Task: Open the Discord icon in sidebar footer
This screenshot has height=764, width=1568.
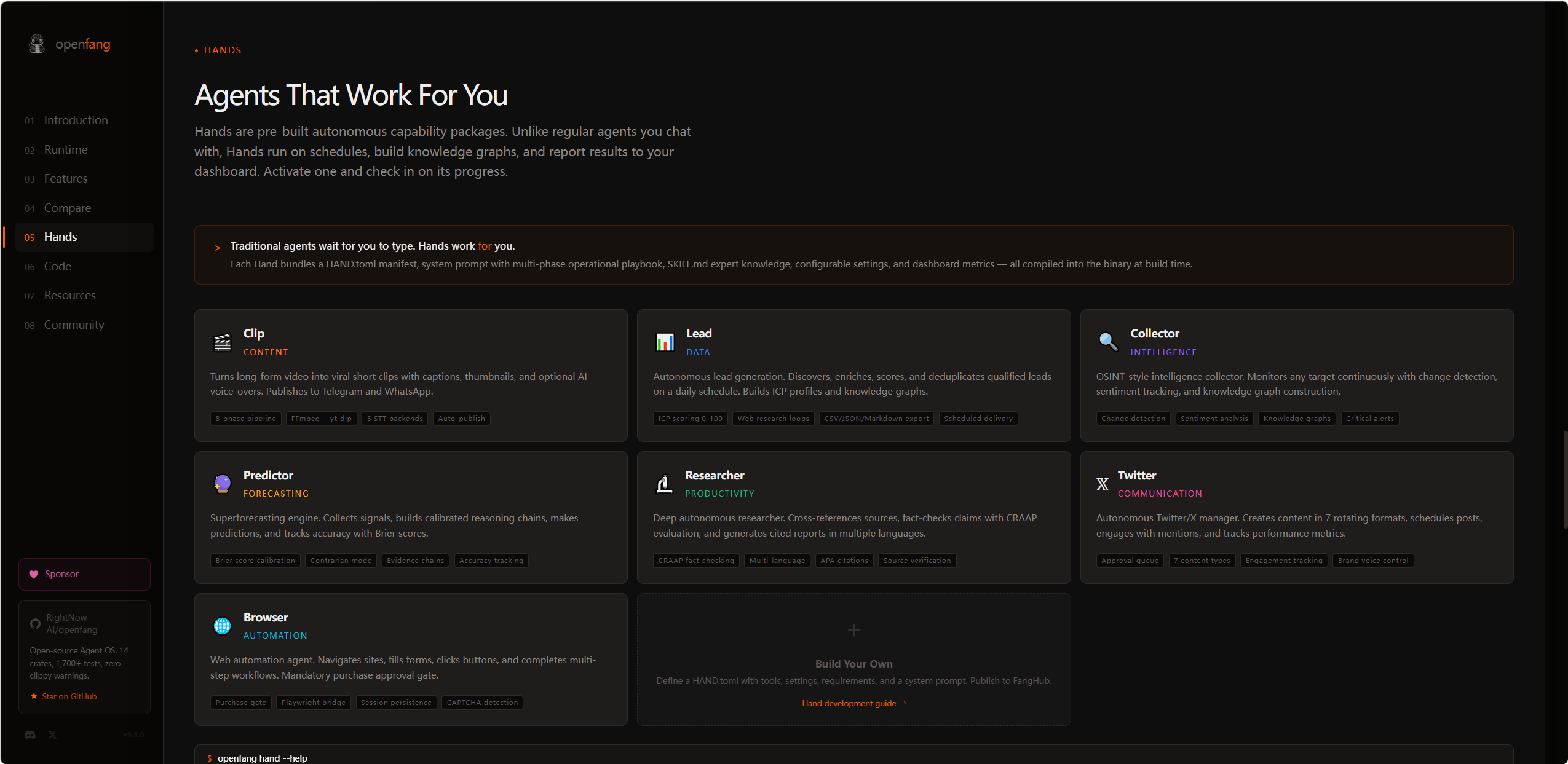Action: [x=30, y=734]
